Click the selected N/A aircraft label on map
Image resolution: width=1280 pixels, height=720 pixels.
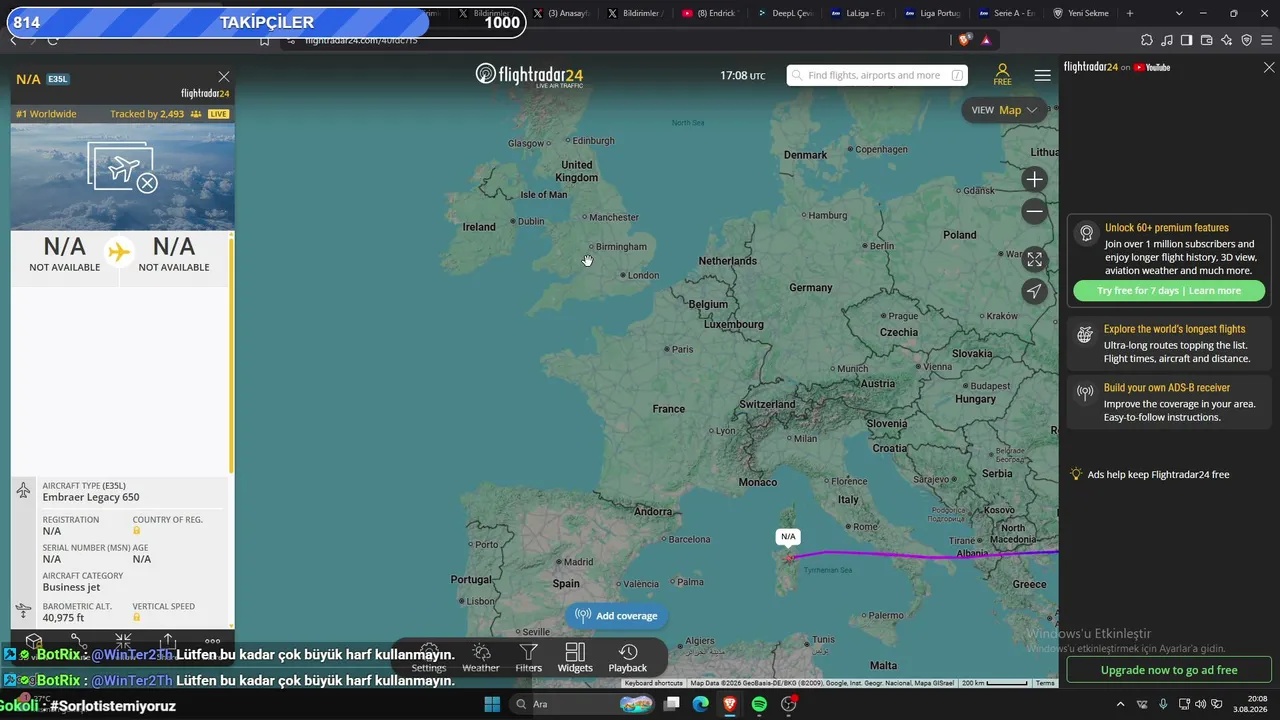(x=788, y=537)
